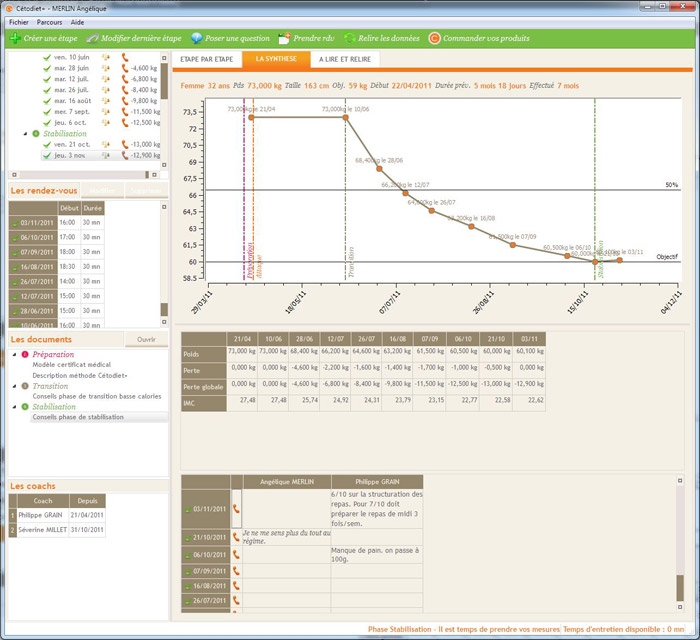The height and width of the screenshot is (640, 700).
Task: Click document icon on mar. 26 juil. row
Action: 105,90
